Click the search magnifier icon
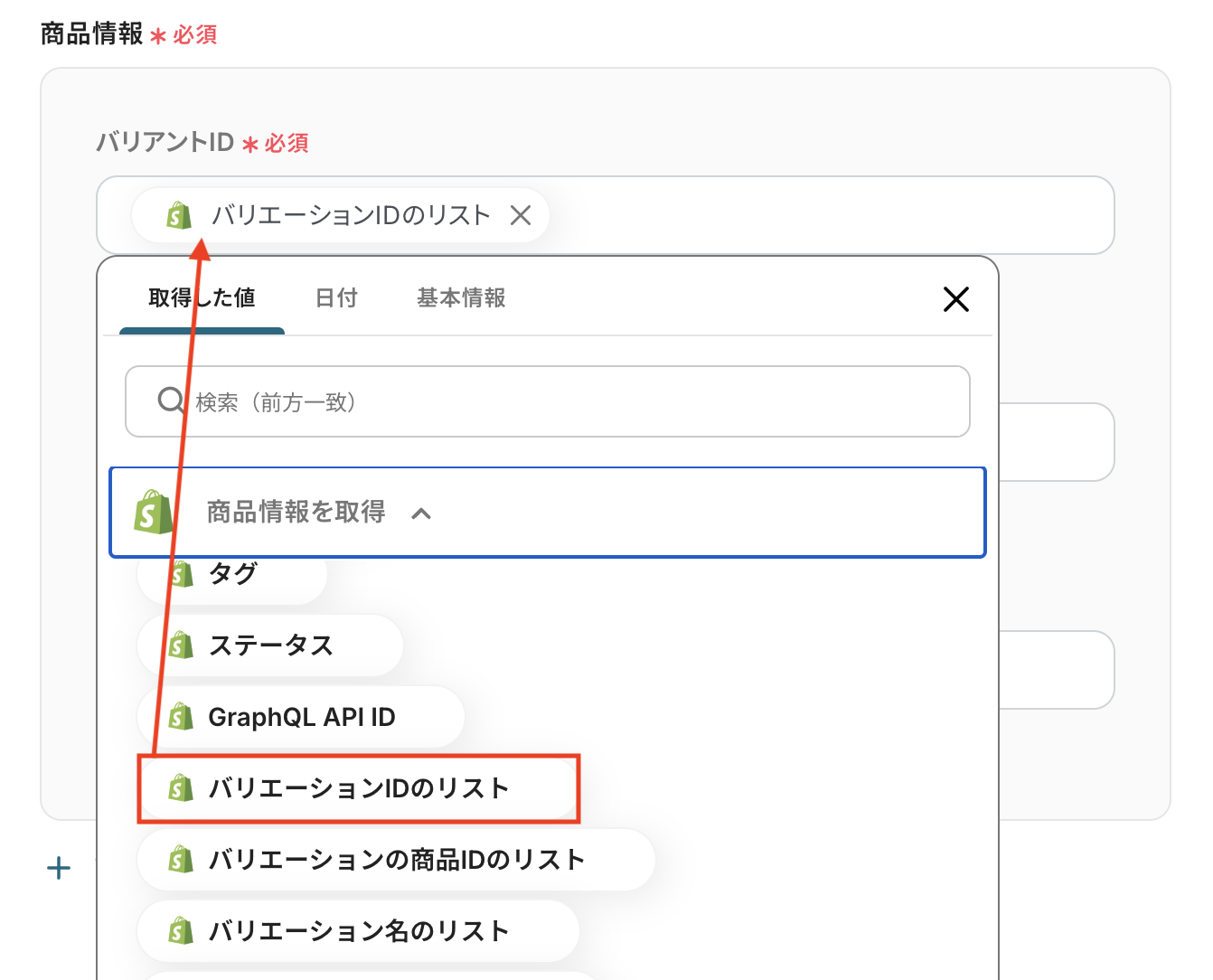This screenshot has height=980, width=1213. tap(170, 400)
